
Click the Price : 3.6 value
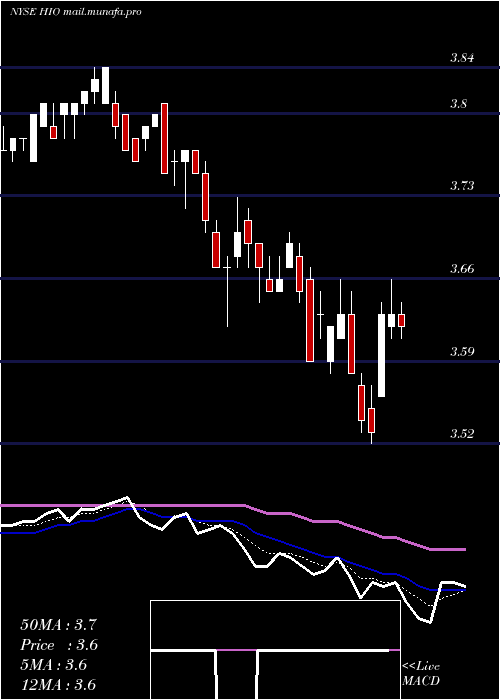point(58,645)
